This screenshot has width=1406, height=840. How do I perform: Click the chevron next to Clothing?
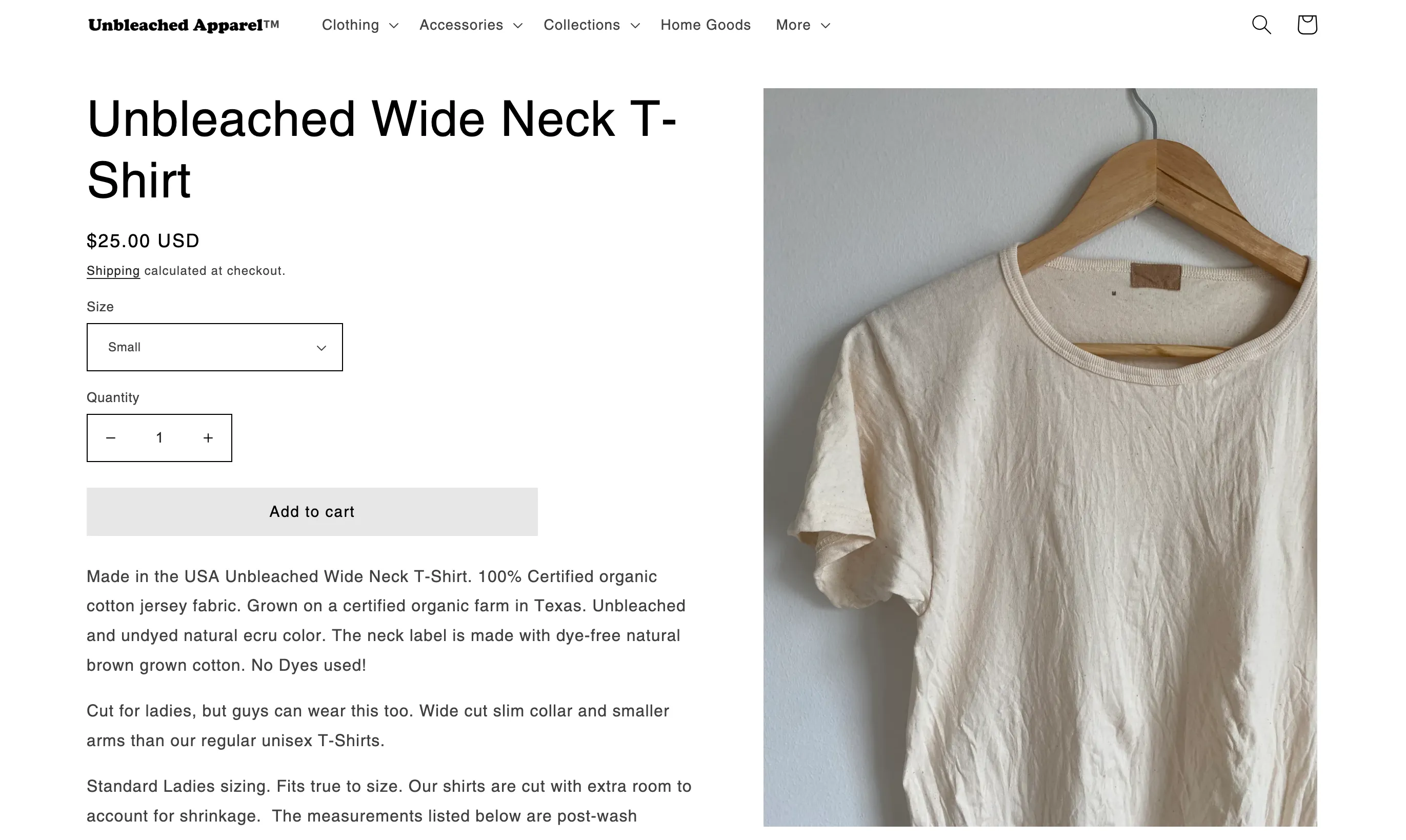394,26
